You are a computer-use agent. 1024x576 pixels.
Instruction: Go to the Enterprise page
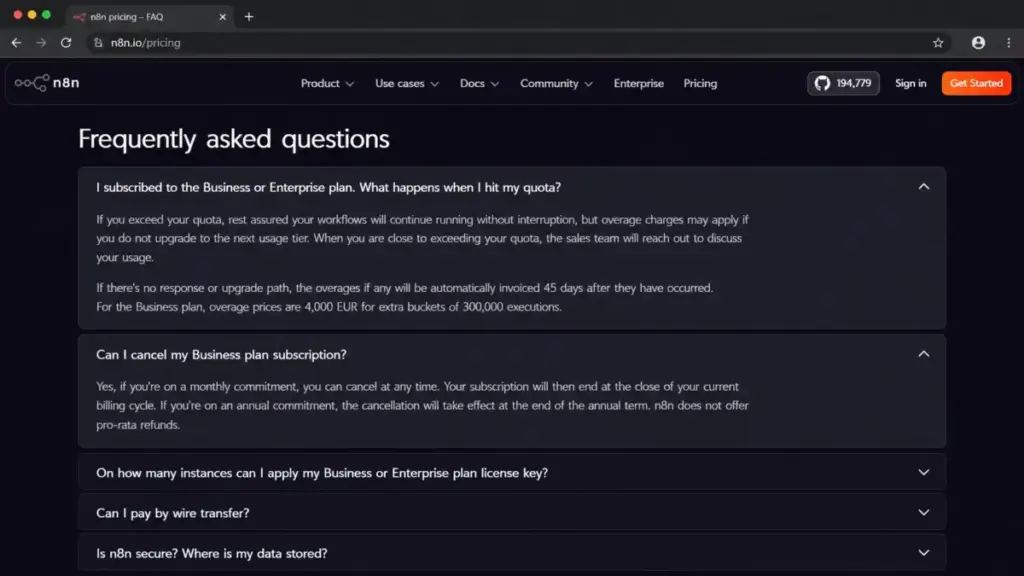[x=639, y=84]
